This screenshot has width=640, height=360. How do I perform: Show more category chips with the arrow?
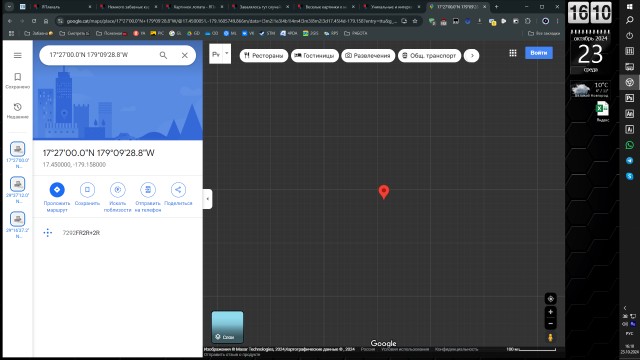pyautogui.click(x=472, y=56)
